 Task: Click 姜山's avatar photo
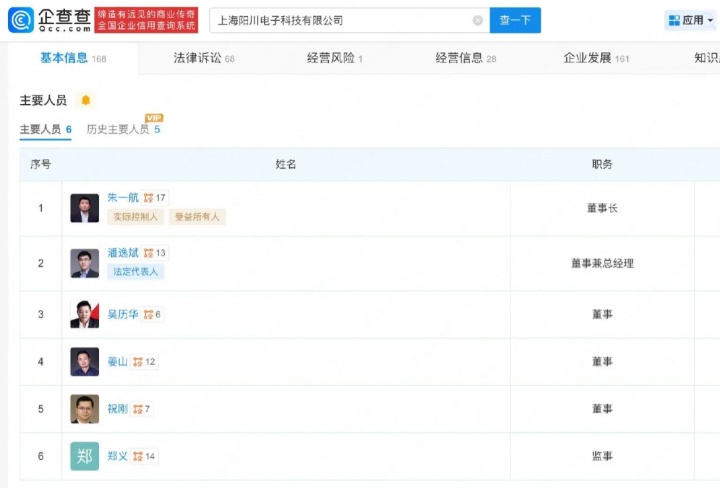click(x=84, y=361)
